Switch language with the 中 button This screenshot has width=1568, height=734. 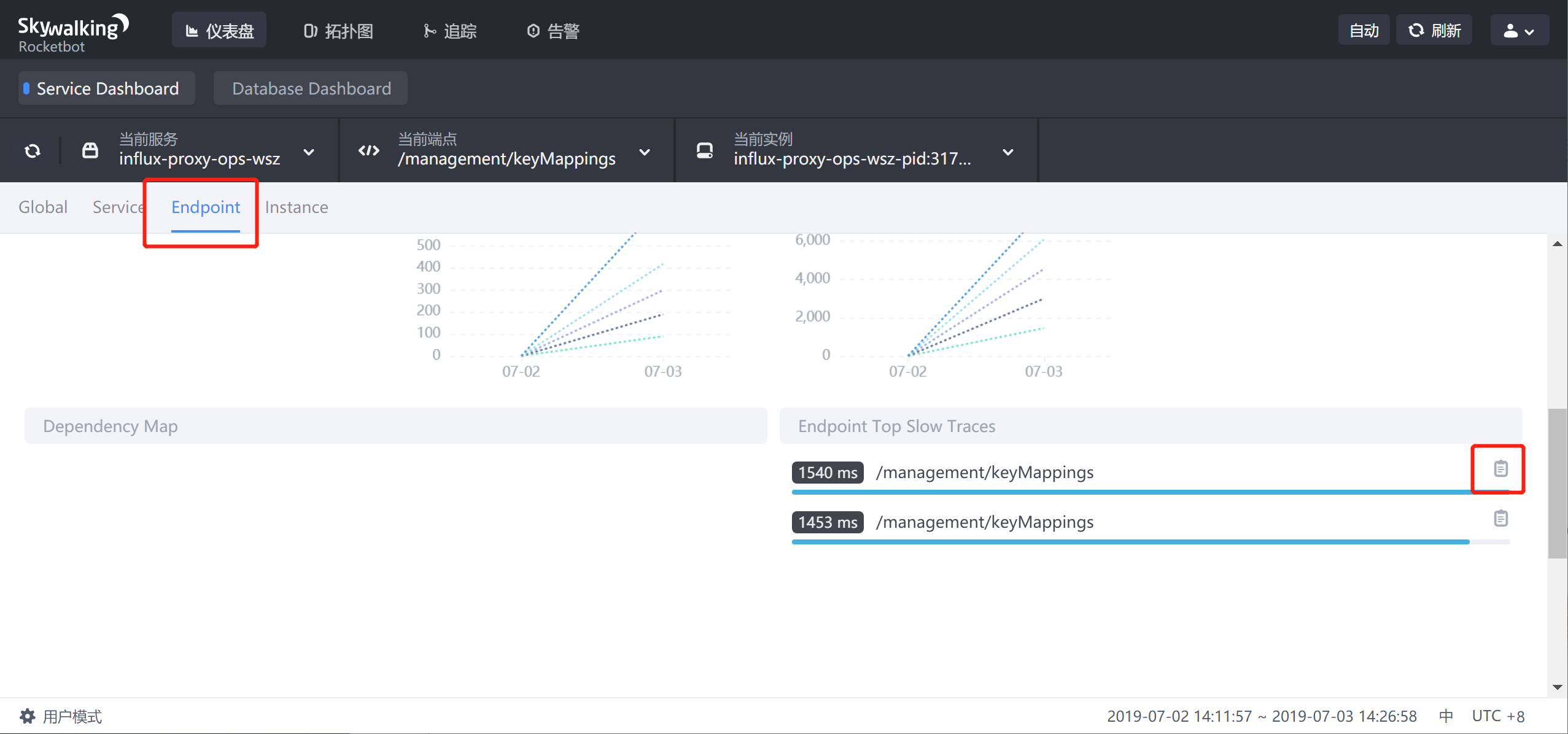pos(1446,716)
